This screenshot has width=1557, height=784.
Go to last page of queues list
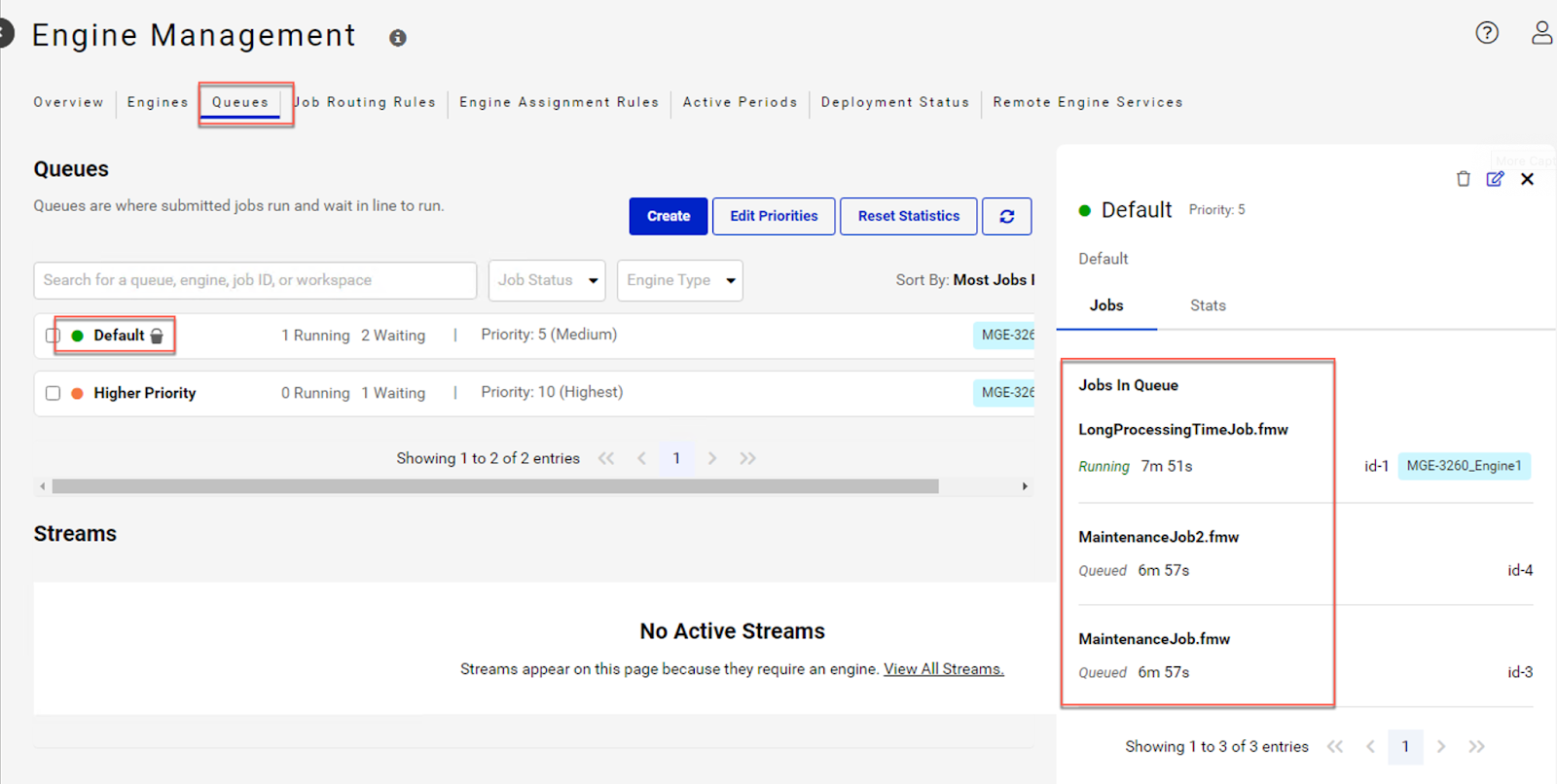pyautogui.click(x=747, y=458)
